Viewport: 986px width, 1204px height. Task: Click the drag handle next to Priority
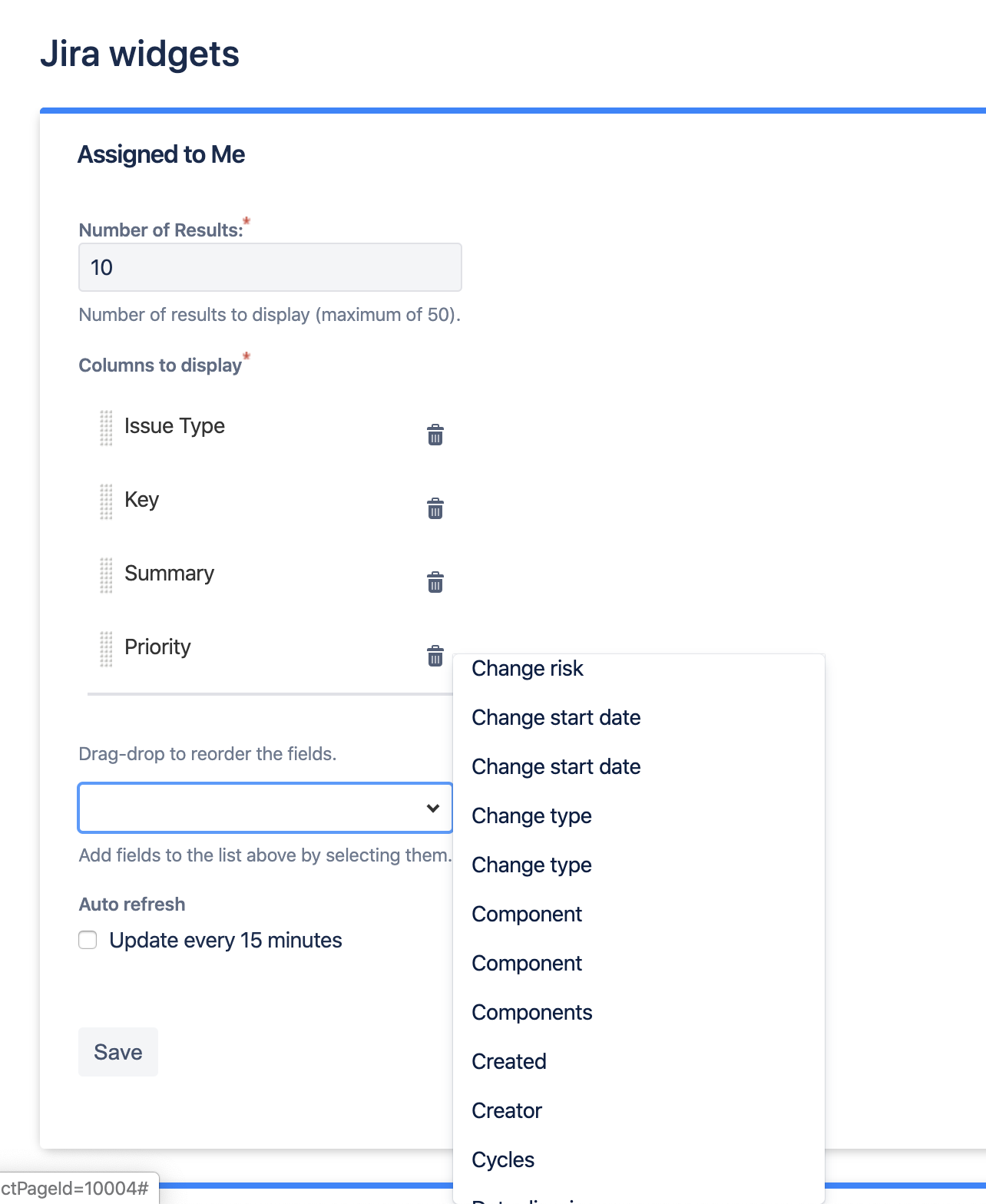[106, 649]
